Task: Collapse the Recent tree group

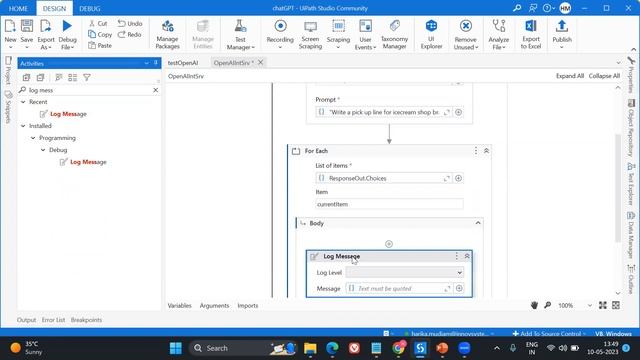Action: pyautogui.click(x=23, y=102)
